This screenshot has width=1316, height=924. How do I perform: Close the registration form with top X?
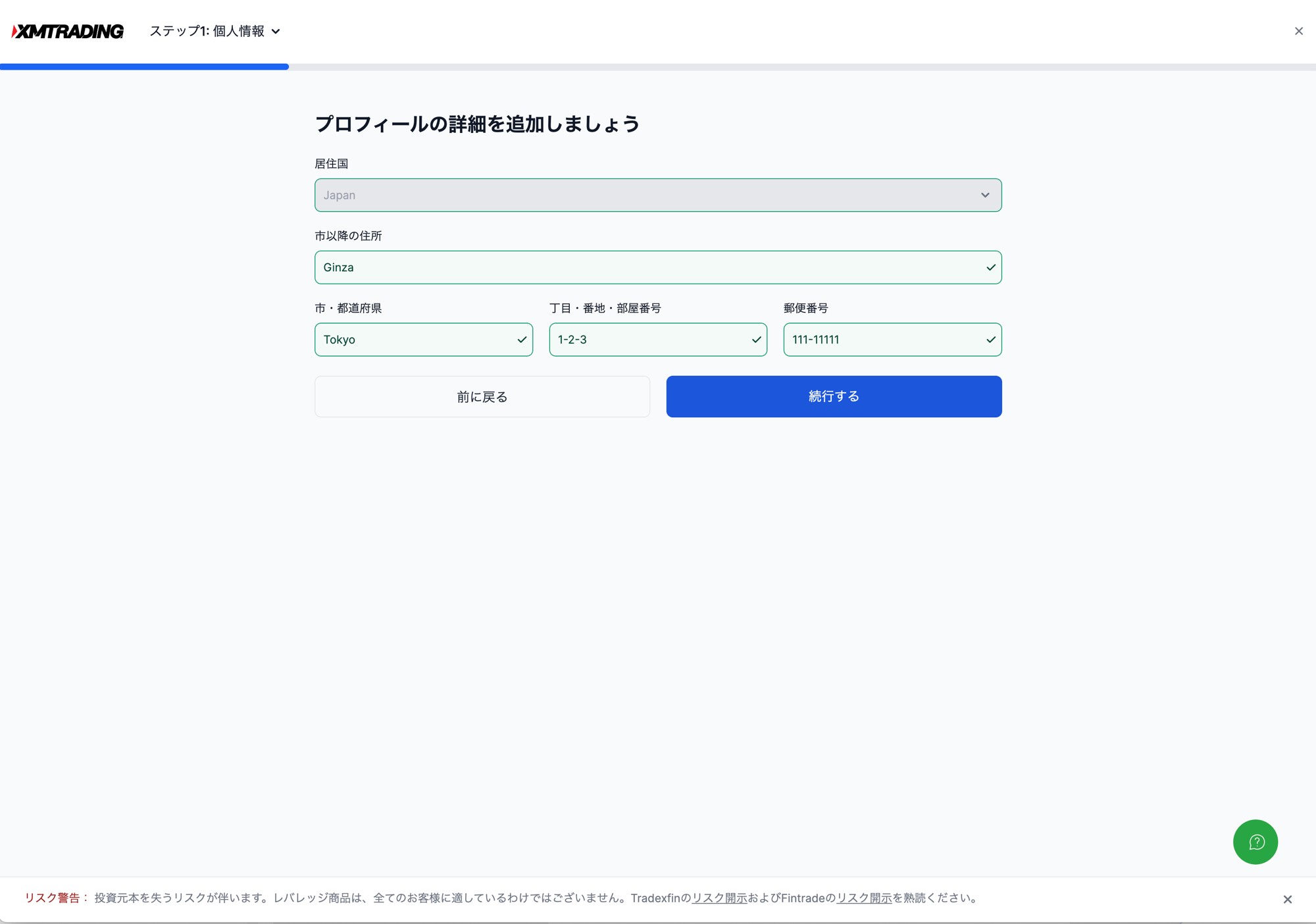click(x=1298, y=31)
